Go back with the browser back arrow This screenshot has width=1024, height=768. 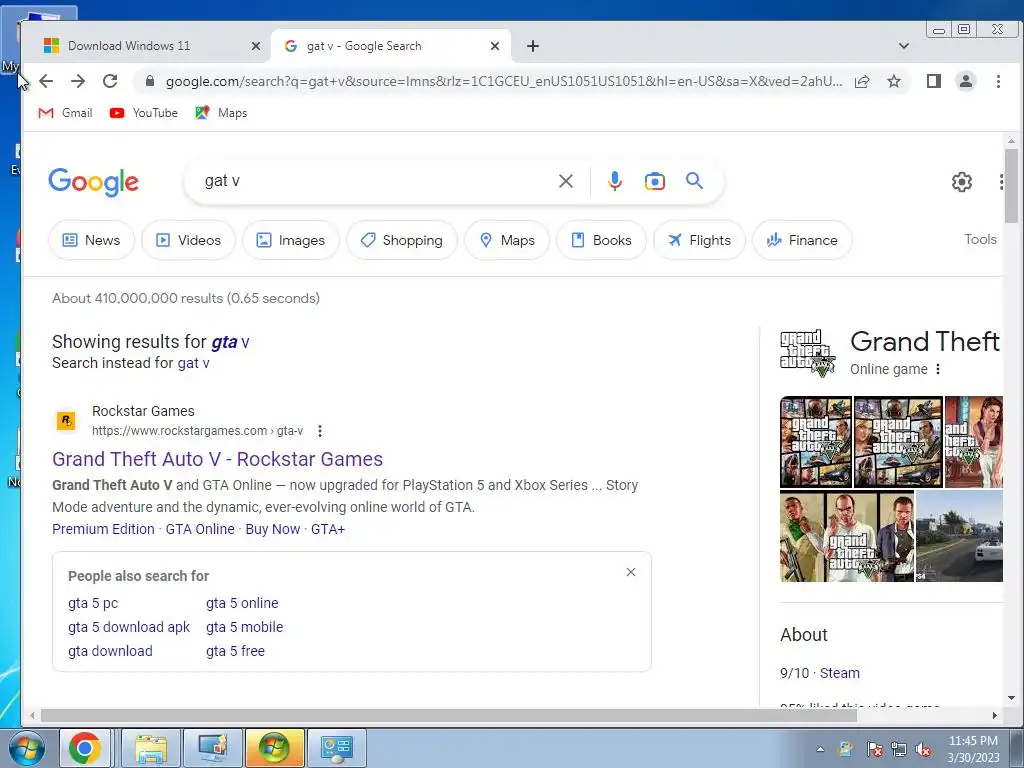[x=46, y=81]
